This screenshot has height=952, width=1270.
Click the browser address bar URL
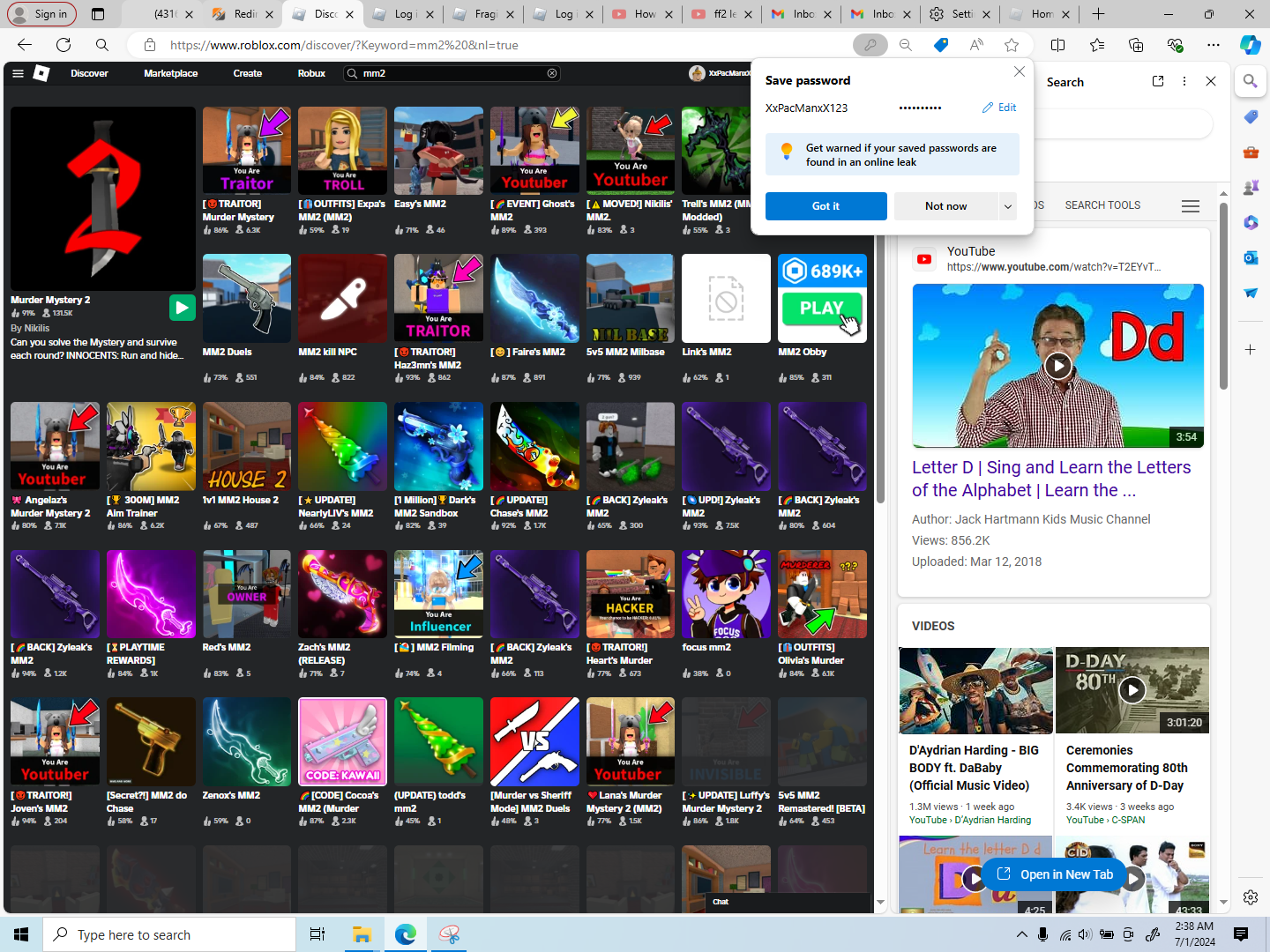point(344,45)
